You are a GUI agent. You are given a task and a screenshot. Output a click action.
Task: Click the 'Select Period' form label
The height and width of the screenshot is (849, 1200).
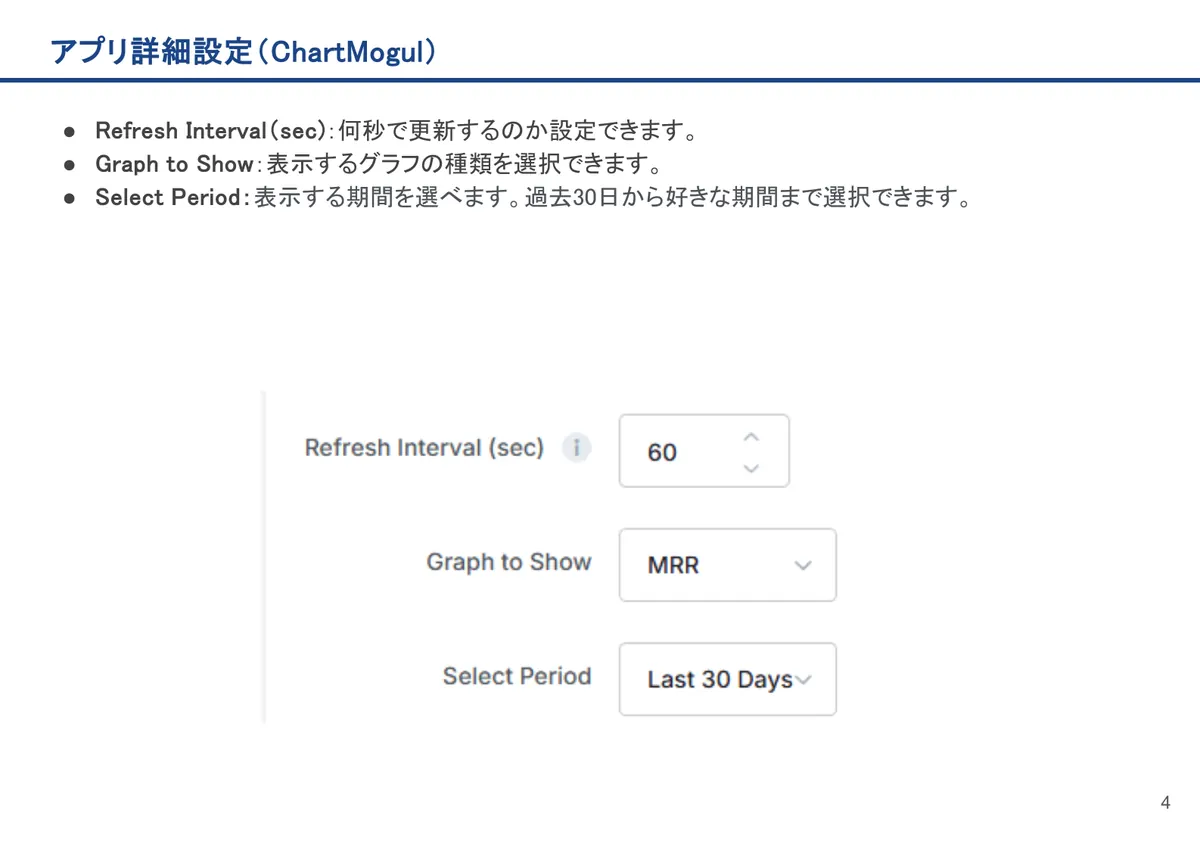click(517, 676)
